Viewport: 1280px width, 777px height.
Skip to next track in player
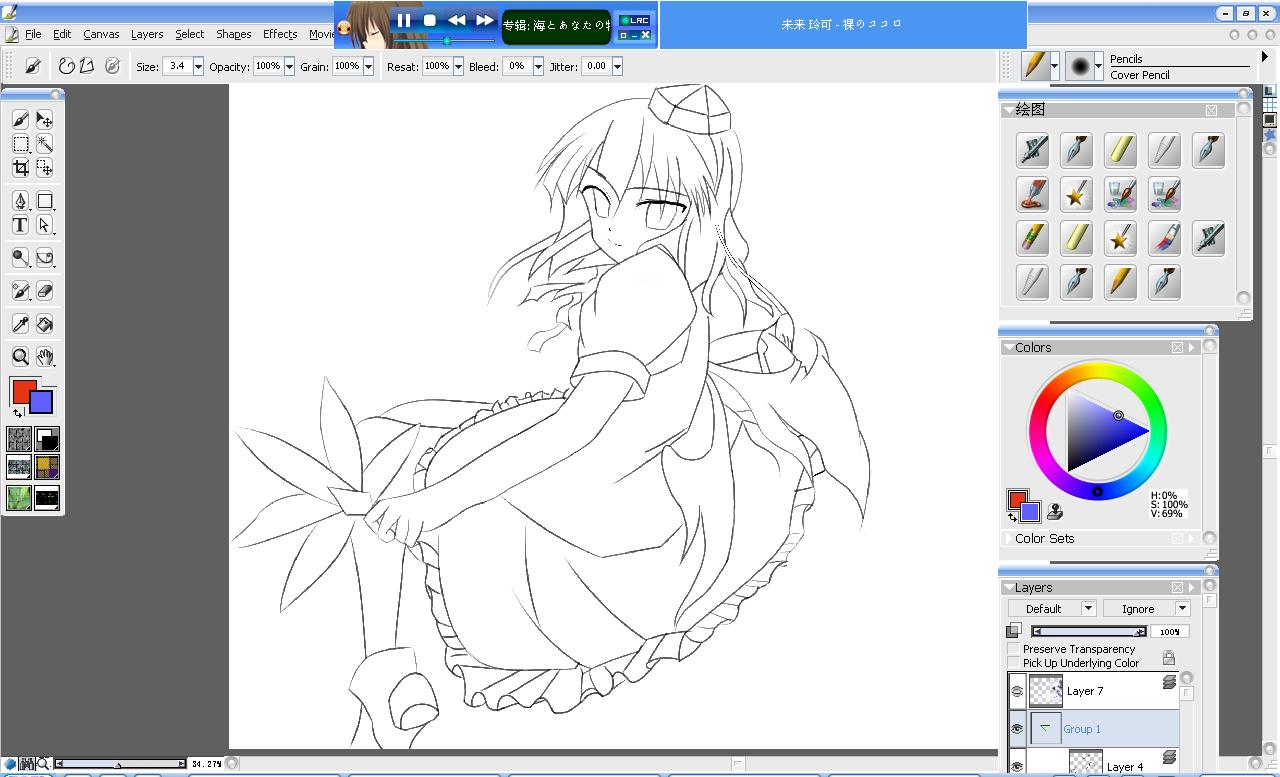(485, 20)
